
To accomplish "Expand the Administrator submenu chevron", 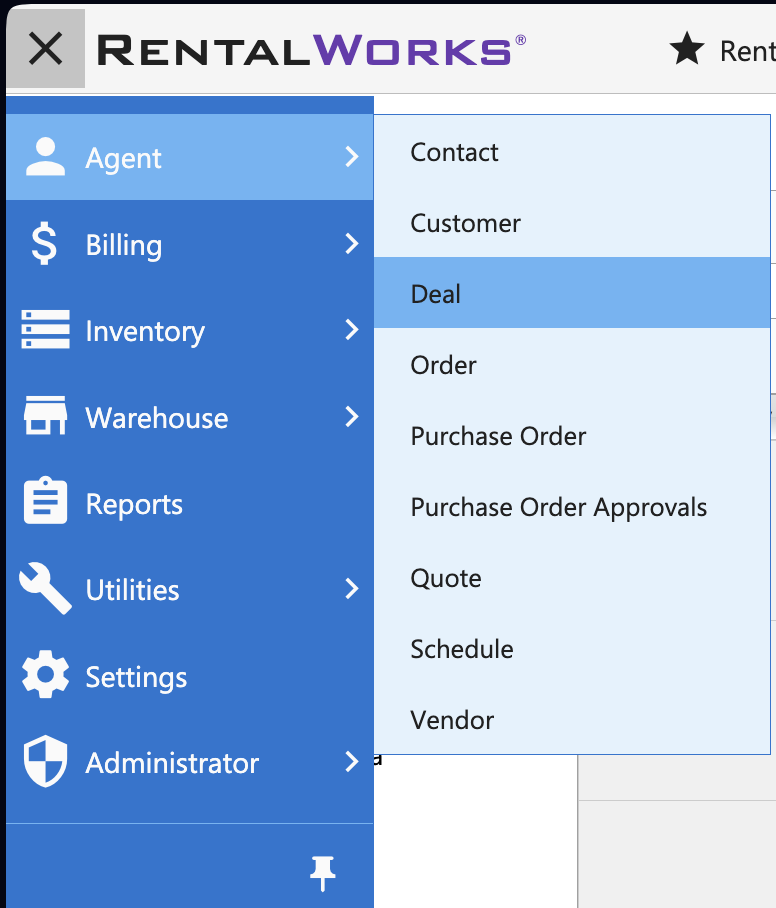I will click(352, 761).
